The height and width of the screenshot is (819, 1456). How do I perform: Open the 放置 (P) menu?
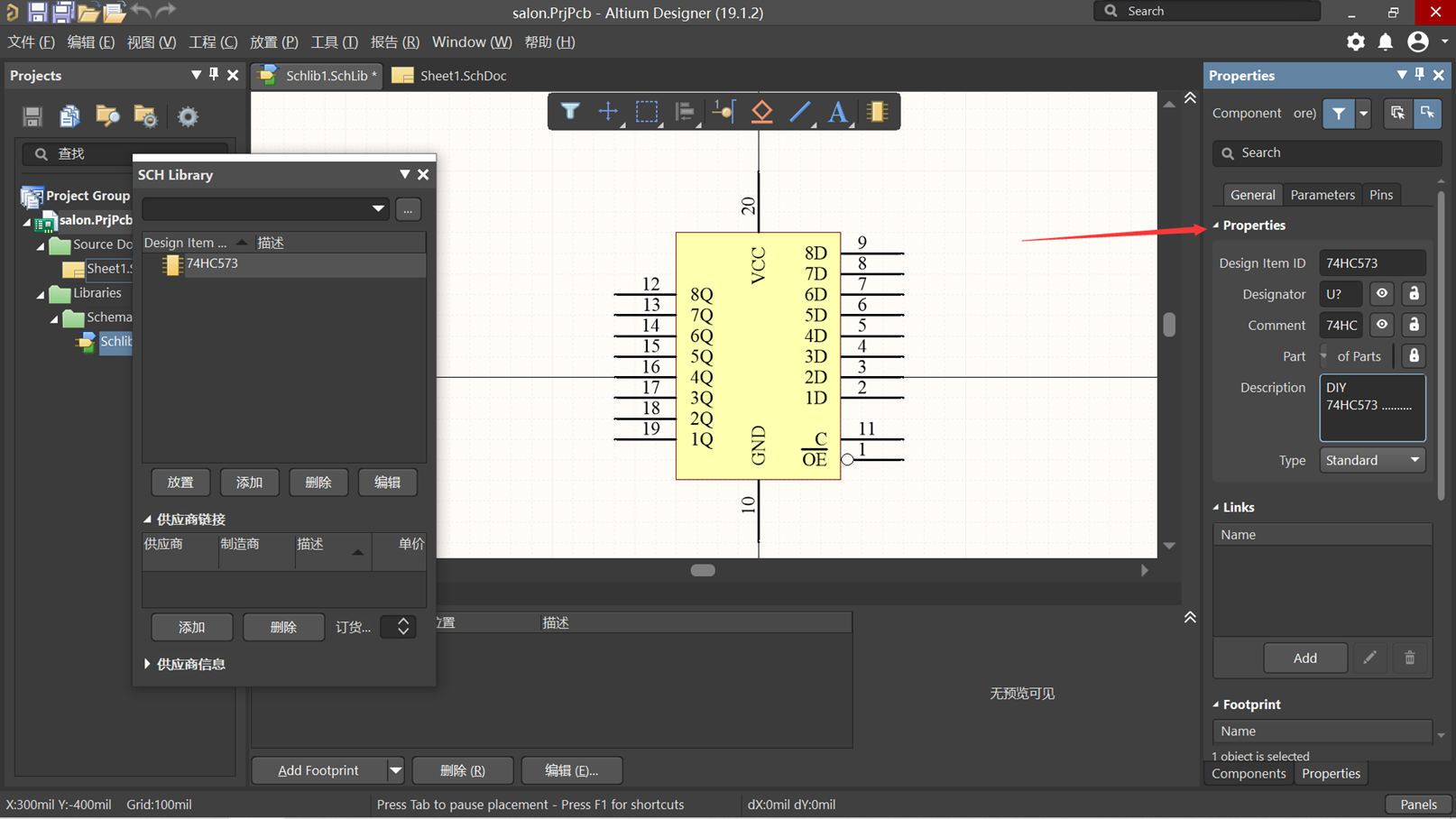point(273,42)
